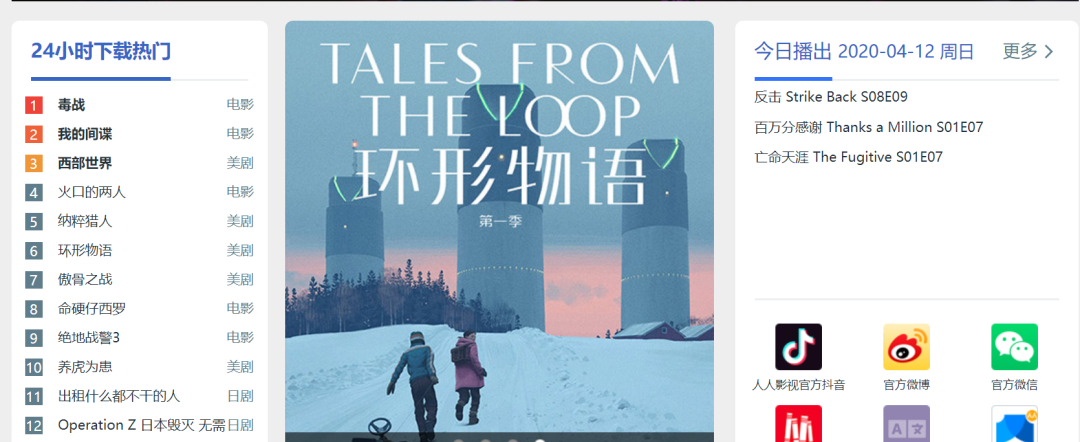Click the red books app icon
Viewport: 1080px width, 442px height.
(x=798, y=424)
